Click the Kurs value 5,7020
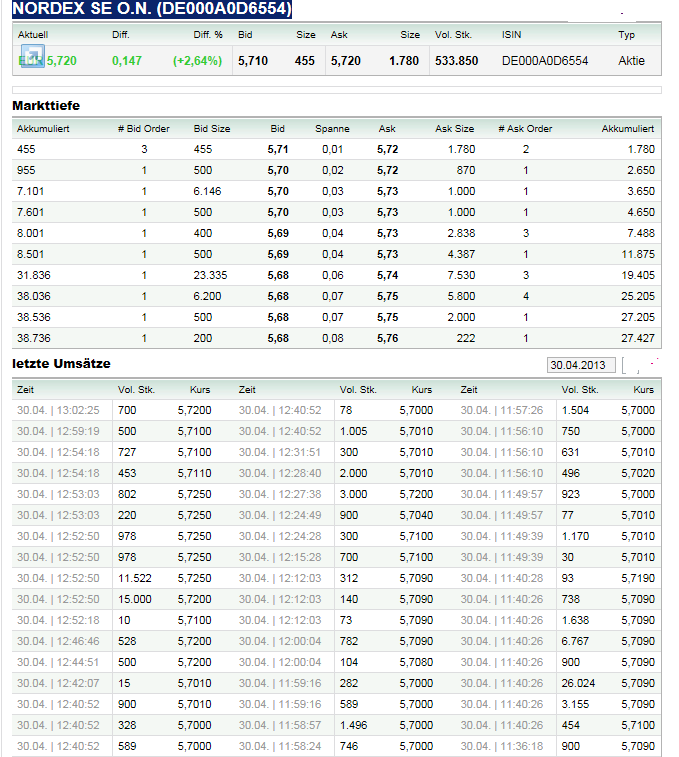 click(x=638, y=474)
